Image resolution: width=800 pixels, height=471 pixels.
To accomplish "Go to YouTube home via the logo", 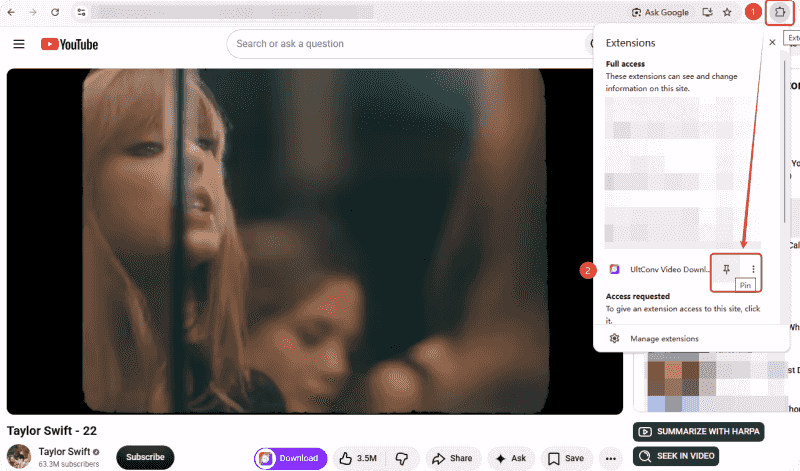I will pyautogui.click(x=69, y=44).
